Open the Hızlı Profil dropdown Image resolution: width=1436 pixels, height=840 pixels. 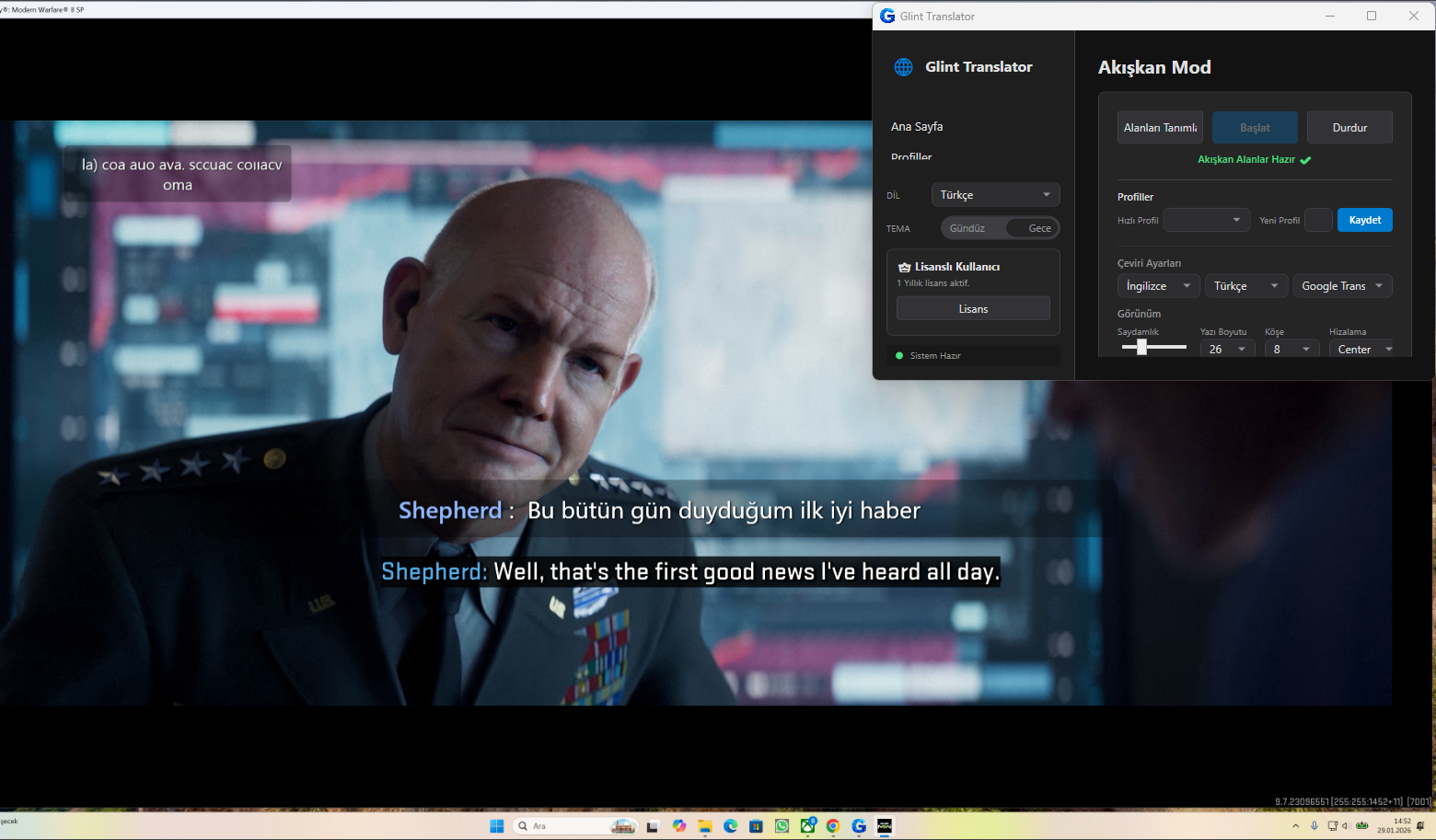pos(1206,220)
